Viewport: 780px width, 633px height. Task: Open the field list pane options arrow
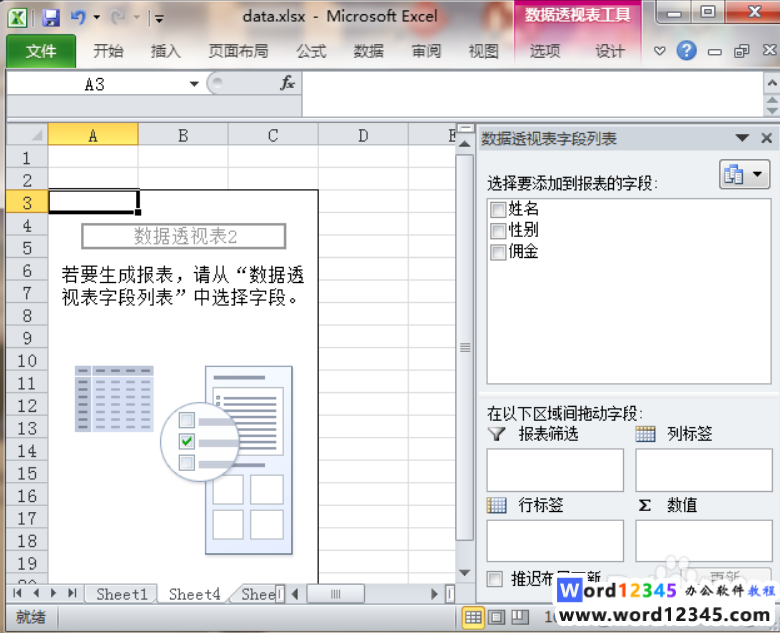[742, 138]
